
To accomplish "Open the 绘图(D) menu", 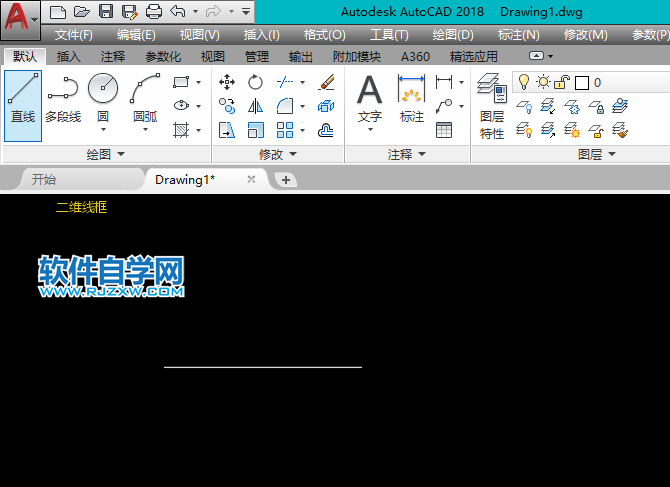I will [x=453, y=35].
